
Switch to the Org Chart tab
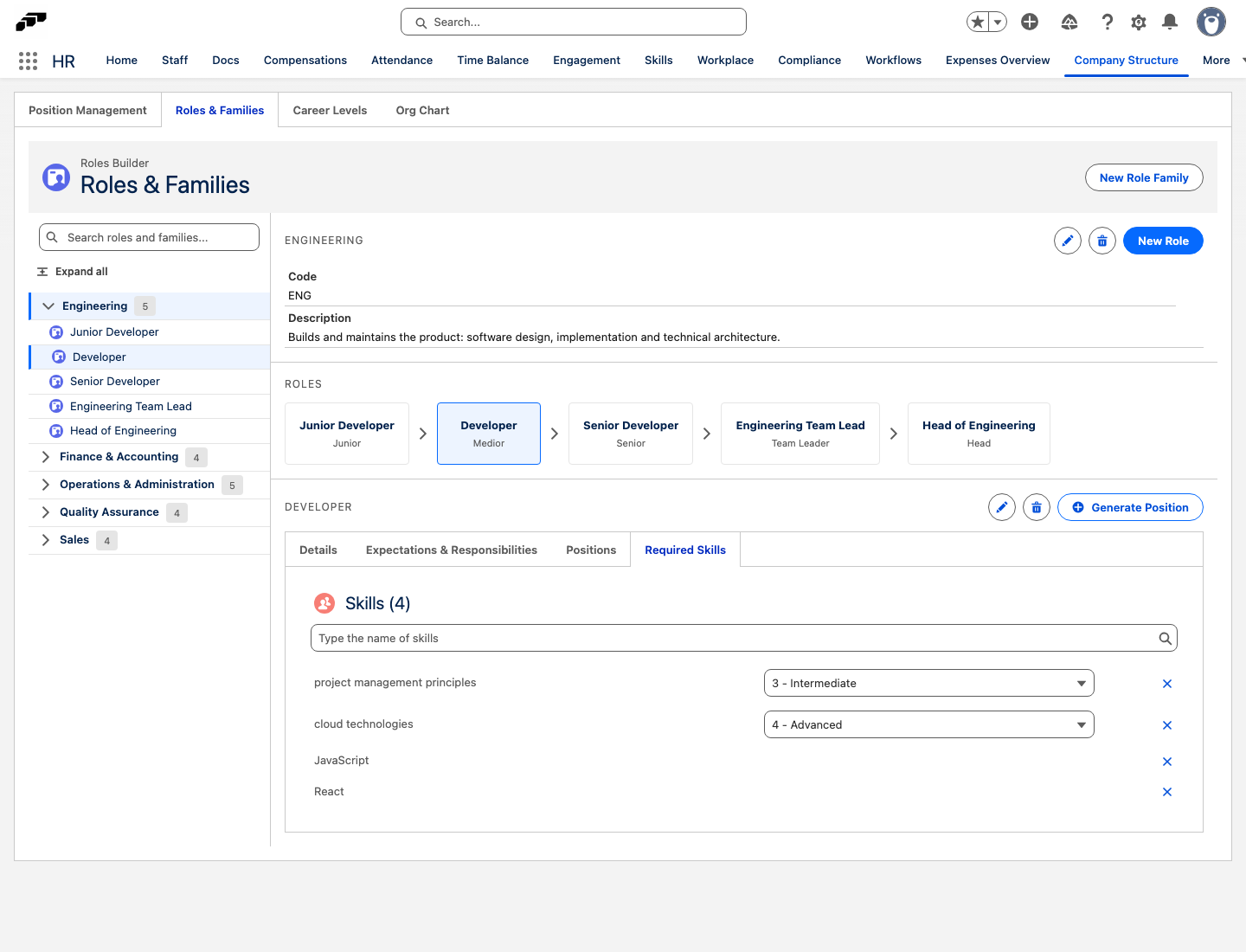(x=422, y=110)
